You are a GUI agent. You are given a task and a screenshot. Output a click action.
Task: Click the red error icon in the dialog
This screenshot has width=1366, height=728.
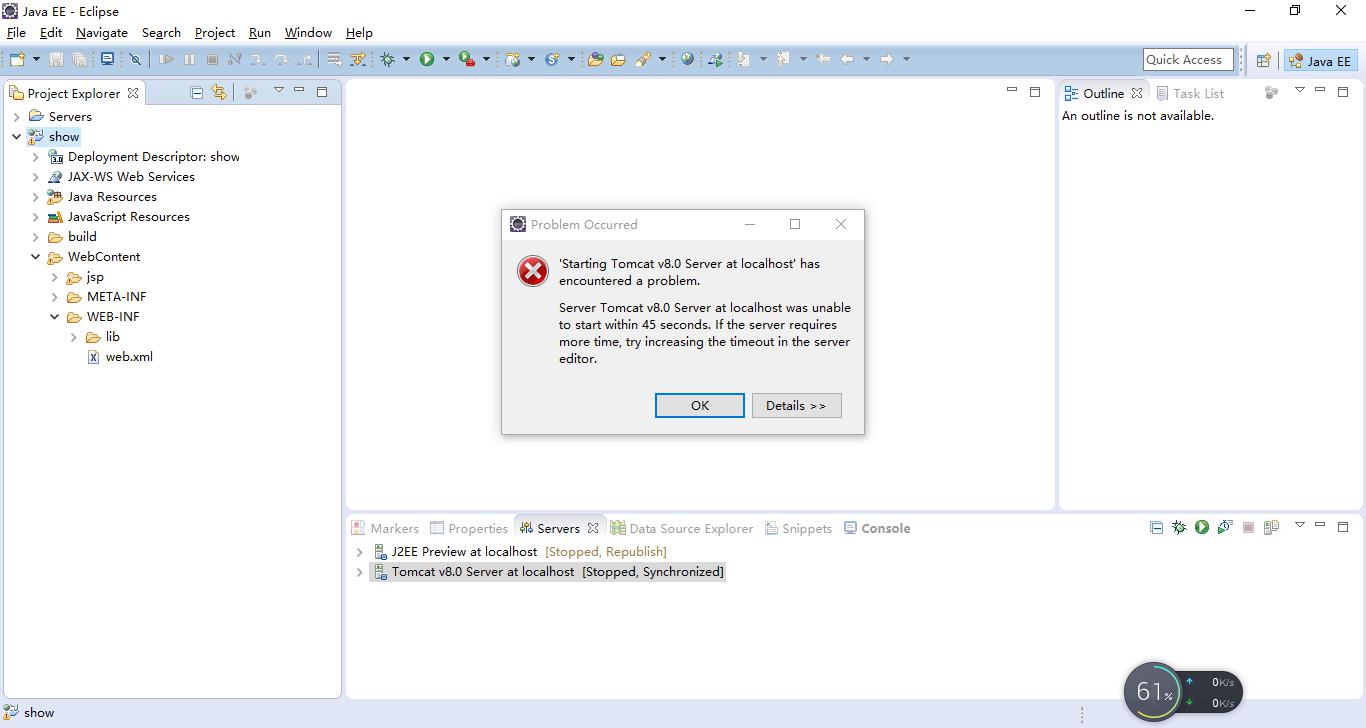click(x=532, y=271)
